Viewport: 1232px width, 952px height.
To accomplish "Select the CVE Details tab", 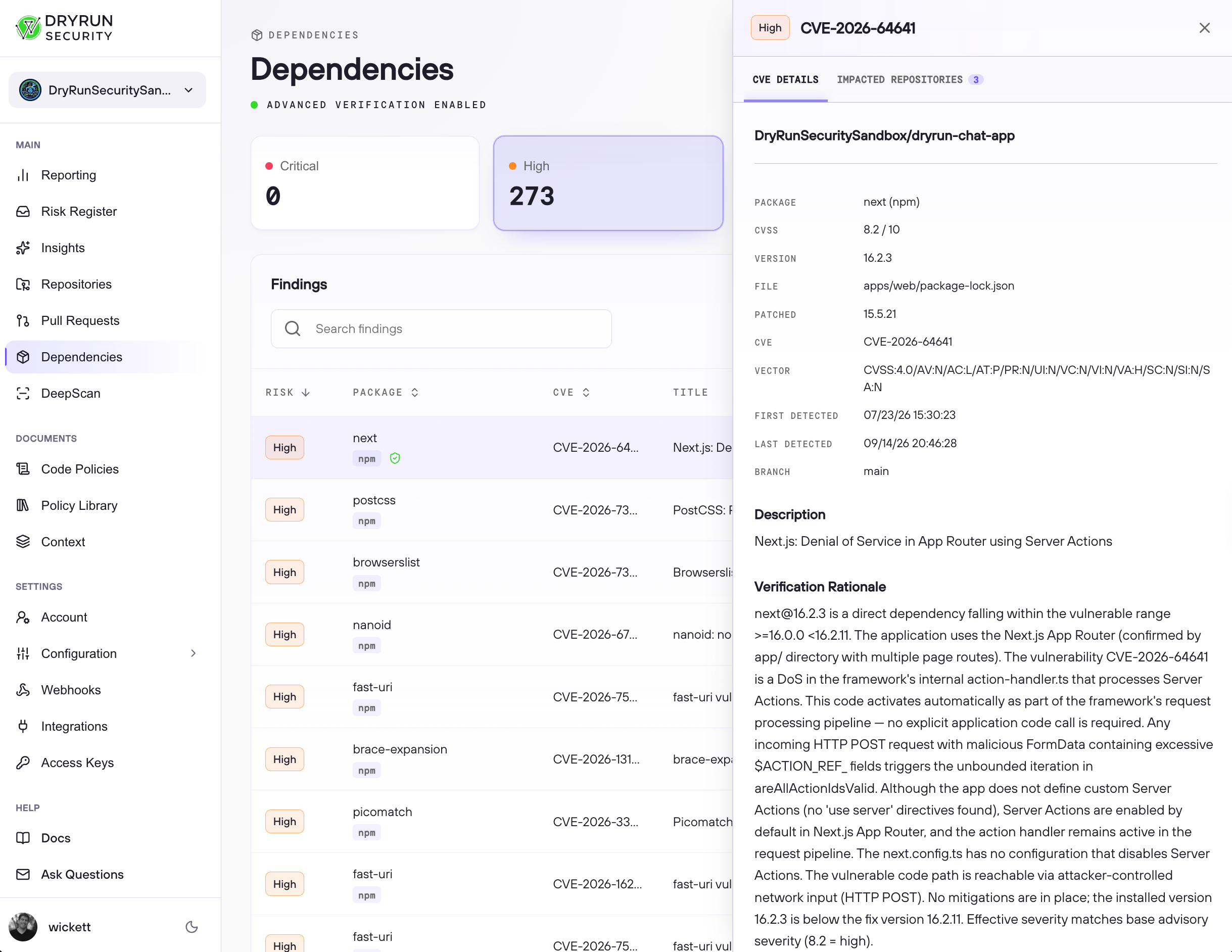I will tap(785, 79).
